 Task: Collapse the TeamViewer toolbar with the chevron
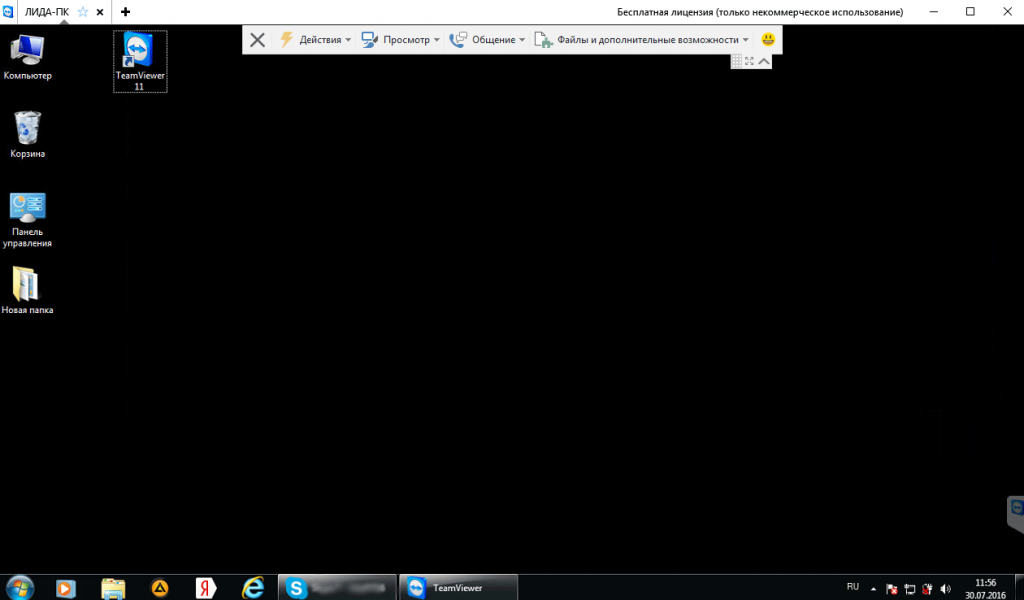pyautogui.click(x=763, y=61)
